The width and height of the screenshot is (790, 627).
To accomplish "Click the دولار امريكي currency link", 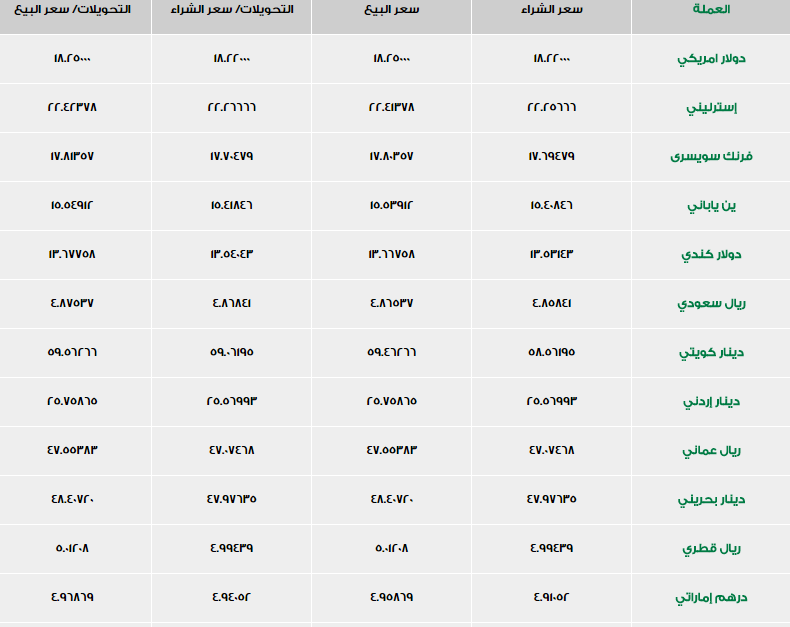I will 711,59.
